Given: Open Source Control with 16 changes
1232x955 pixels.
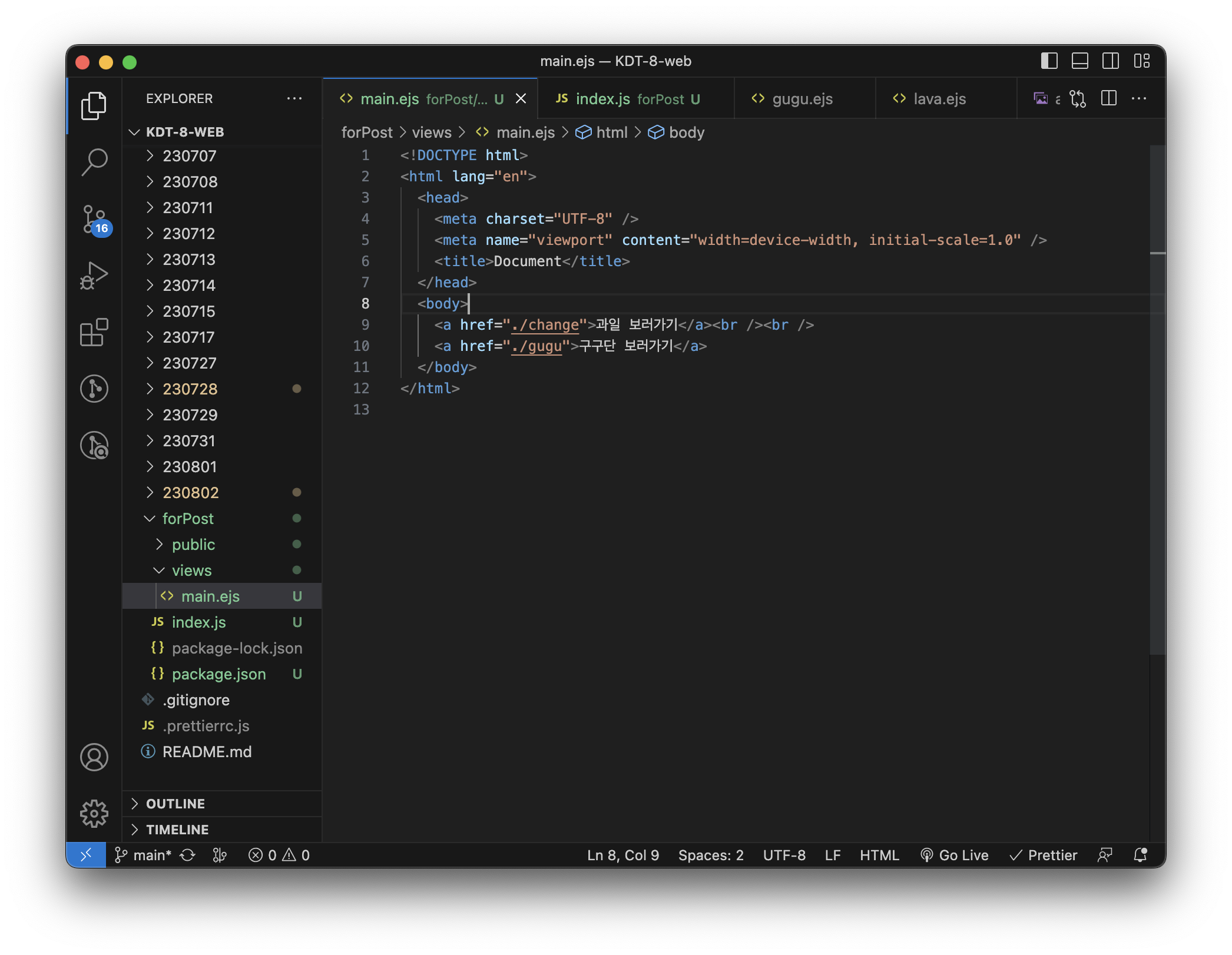Looking at the screenshot, I should click(x=95, y=220).
